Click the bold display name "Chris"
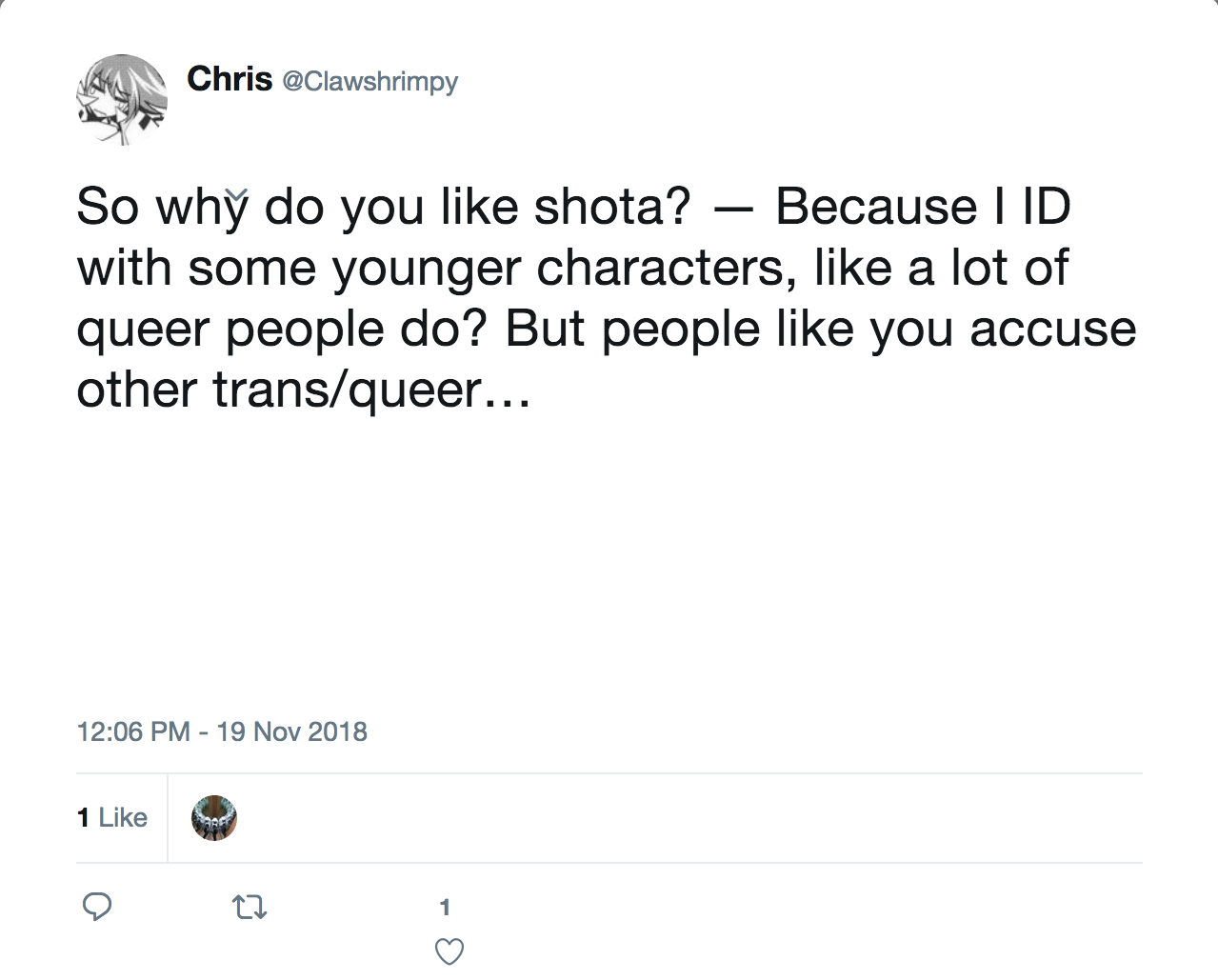Image resolution: width=1218 pixels, height=980 pixels. 230,79
